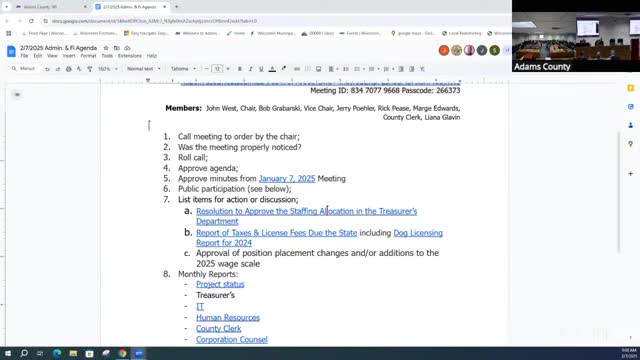Toggle italic formatting in the toolbar
The width and height of the screenshot is (640, 360).
[x=250, y=69]
